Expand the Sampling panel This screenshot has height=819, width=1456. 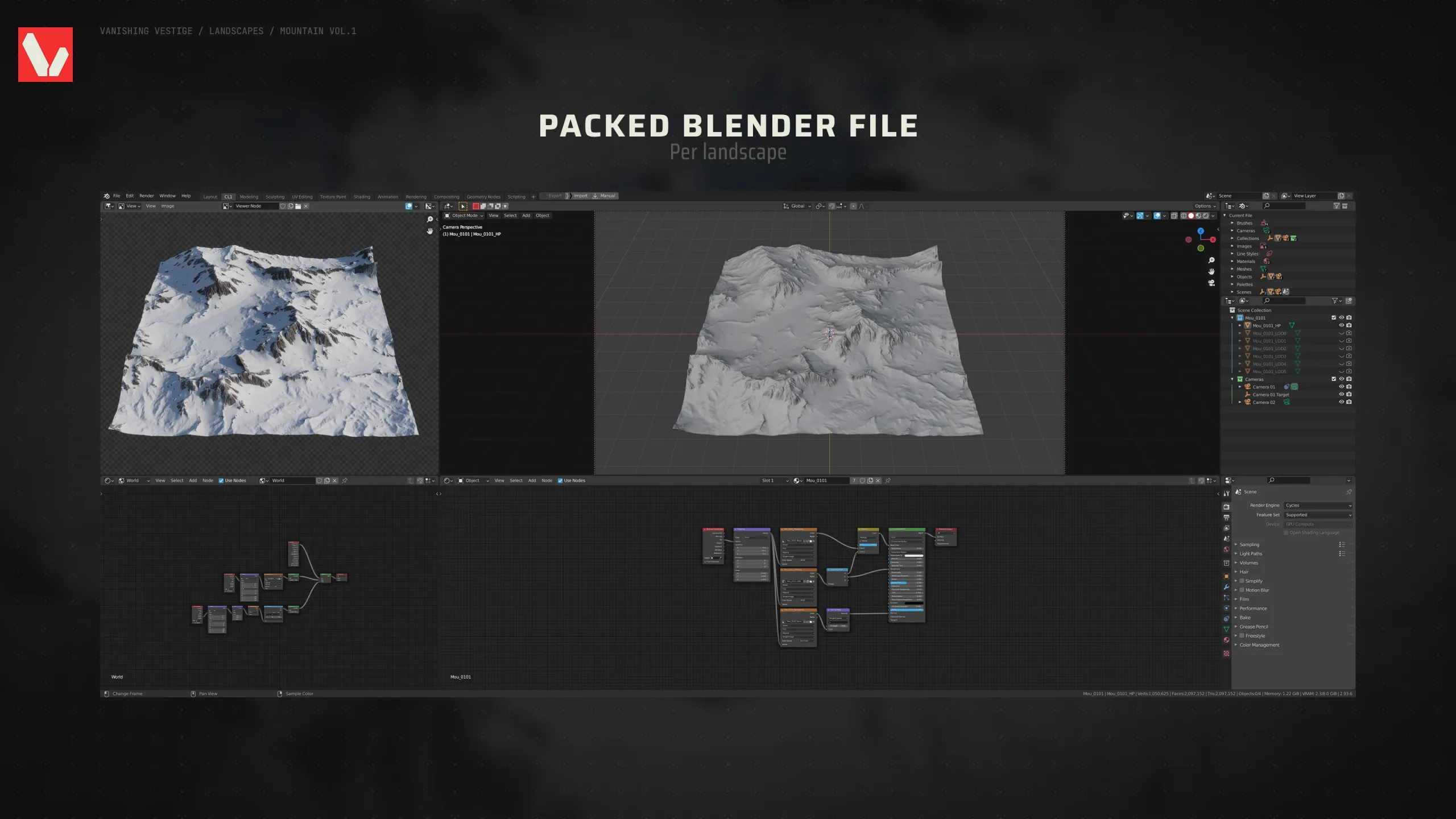click(x=1249, y=544)
